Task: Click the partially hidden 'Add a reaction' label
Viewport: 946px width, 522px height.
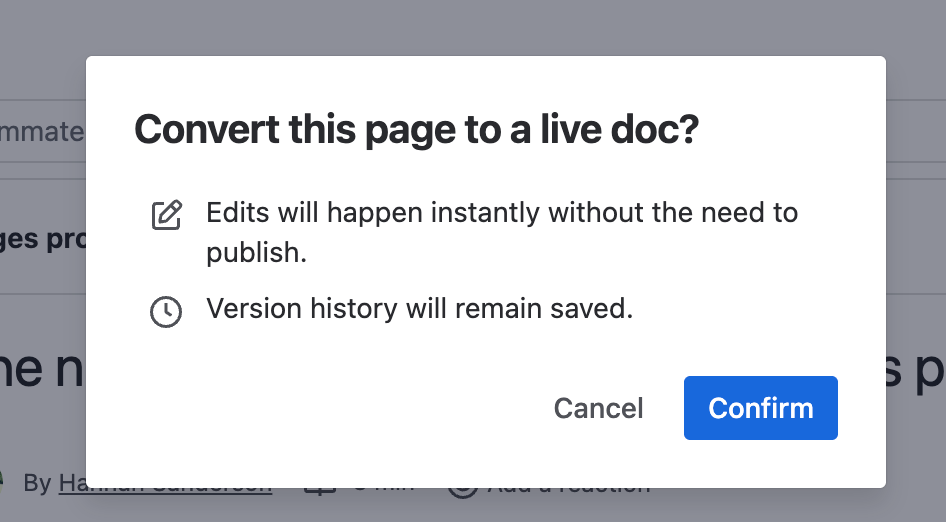Action: click(569, 491)
